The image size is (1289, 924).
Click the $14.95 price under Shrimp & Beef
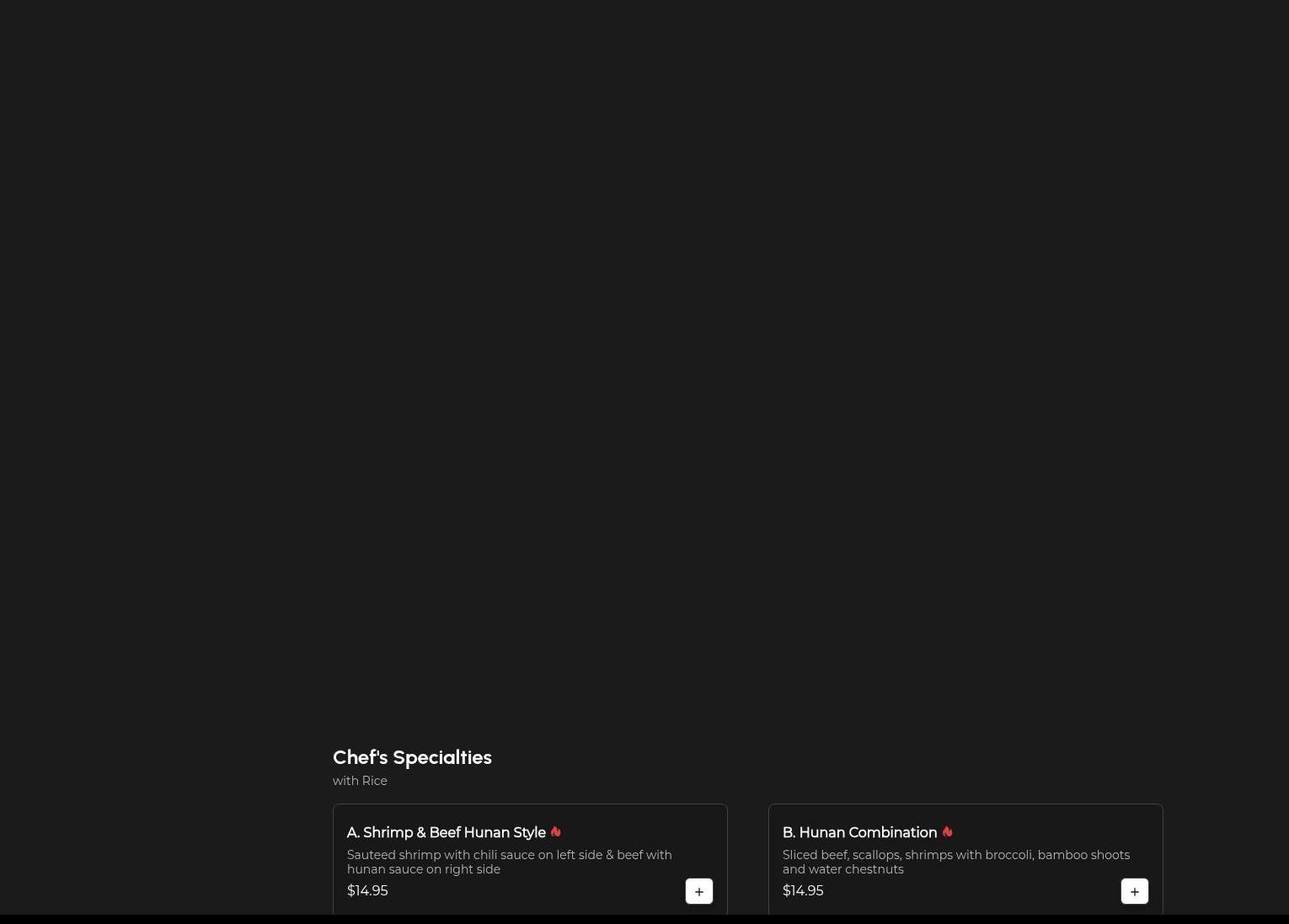click(x=367, y=890)
